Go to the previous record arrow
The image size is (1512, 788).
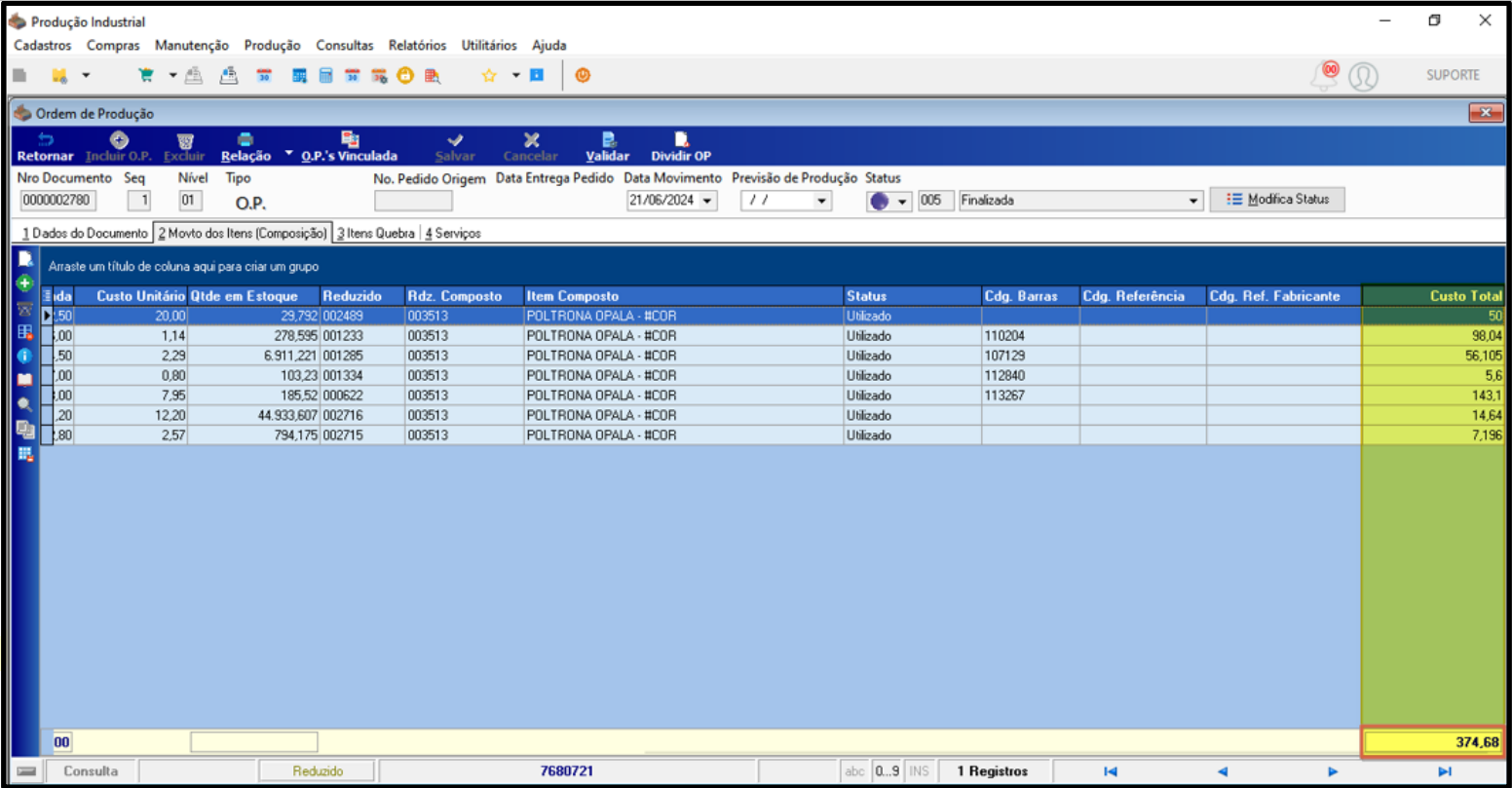point(1222,771)
